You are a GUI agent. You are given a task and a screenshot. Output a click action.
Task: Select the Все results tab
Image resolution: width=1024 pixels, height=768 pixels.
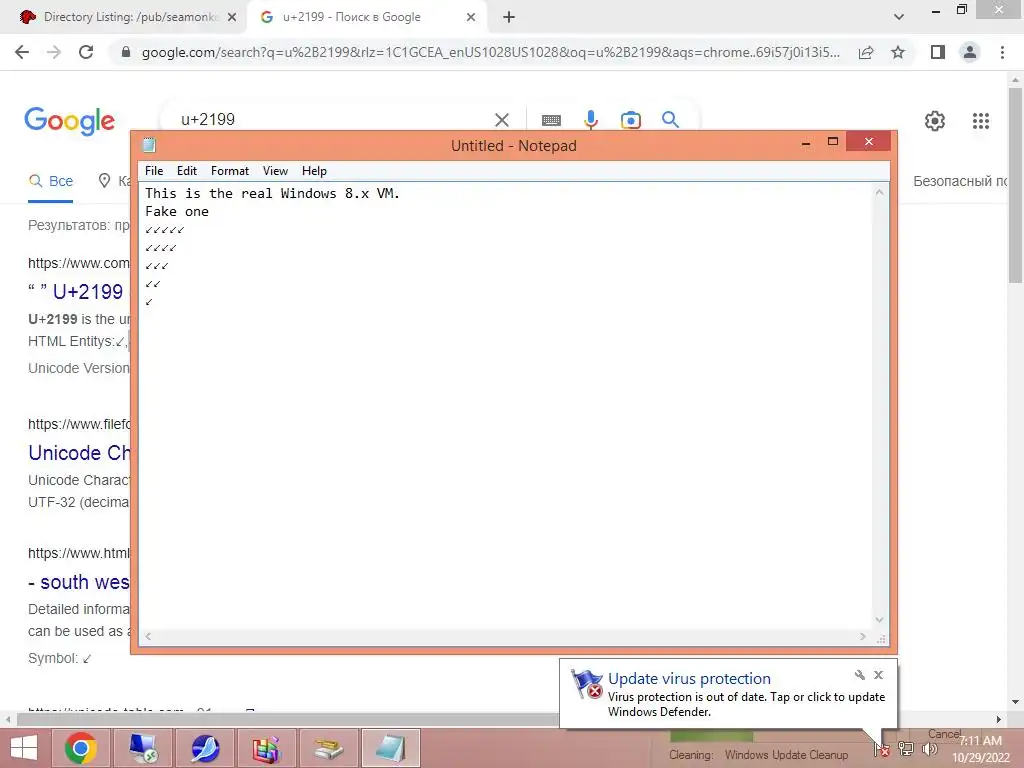[x=51, y=181]
